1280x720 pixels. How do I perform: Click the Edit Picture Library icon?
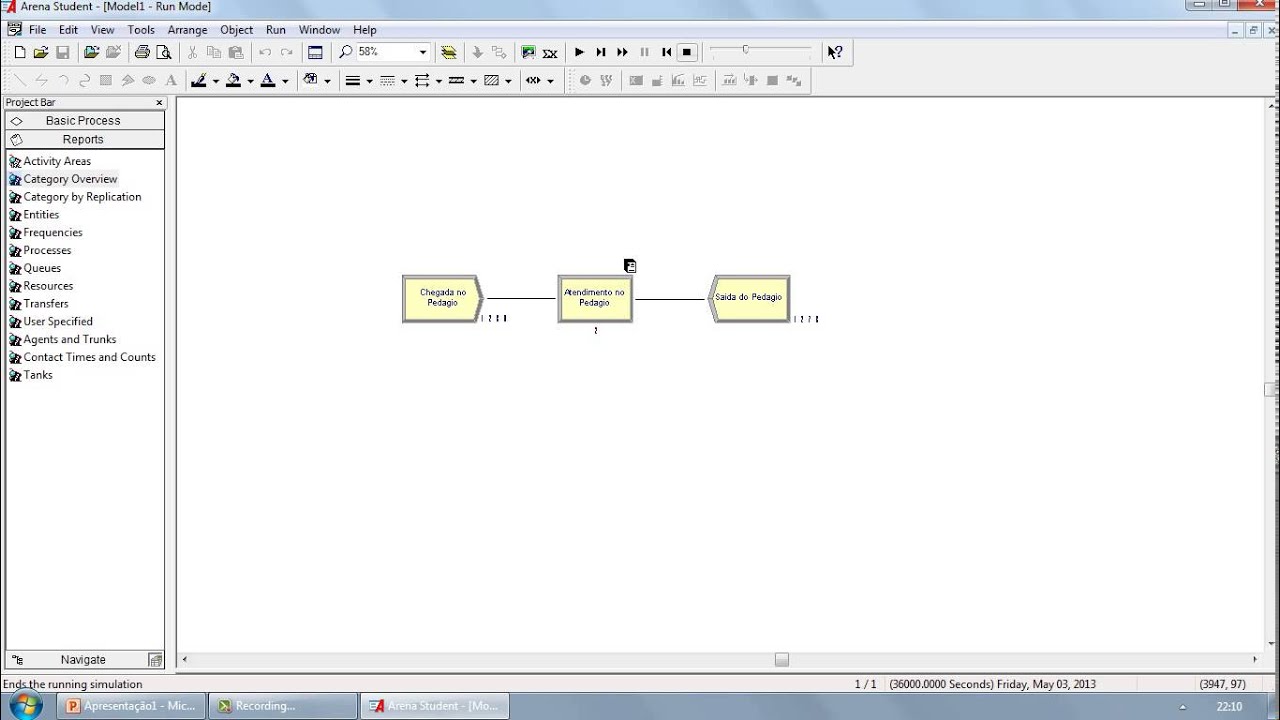click(x=528, y=52)
